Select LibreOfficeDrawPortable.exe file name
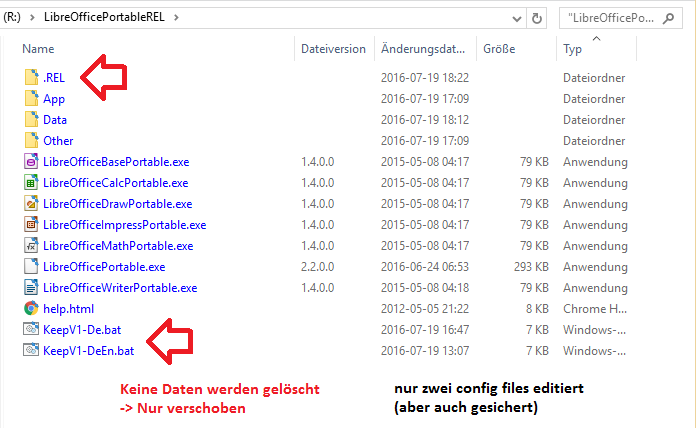Screen dimensions: 696x428 pyautogui.click(x=118, y=204)
